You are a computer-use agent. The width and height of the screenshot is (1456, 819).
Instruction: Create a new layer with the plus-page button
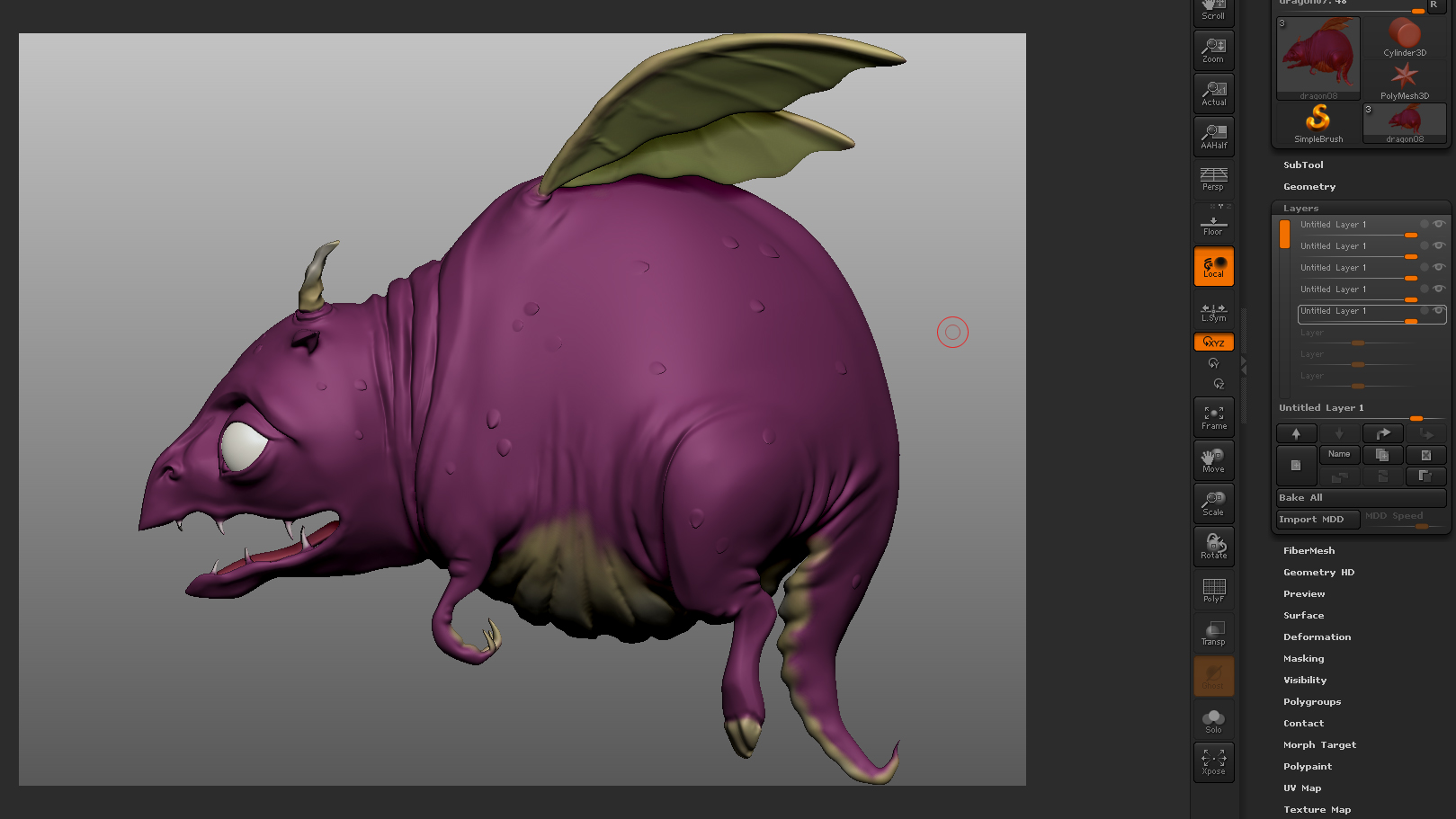click(1296, 465)
